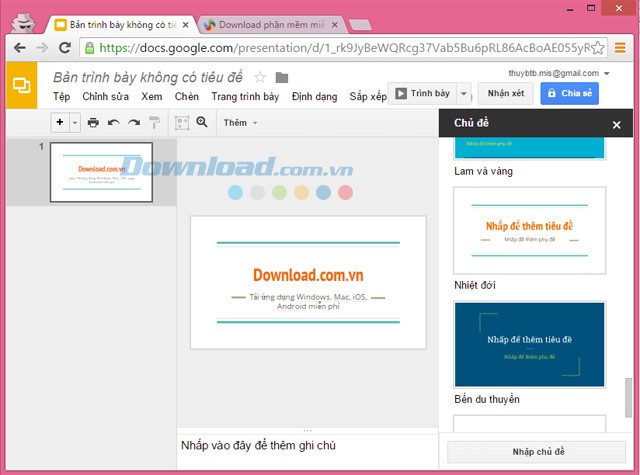Select the paint format tool

154,122
